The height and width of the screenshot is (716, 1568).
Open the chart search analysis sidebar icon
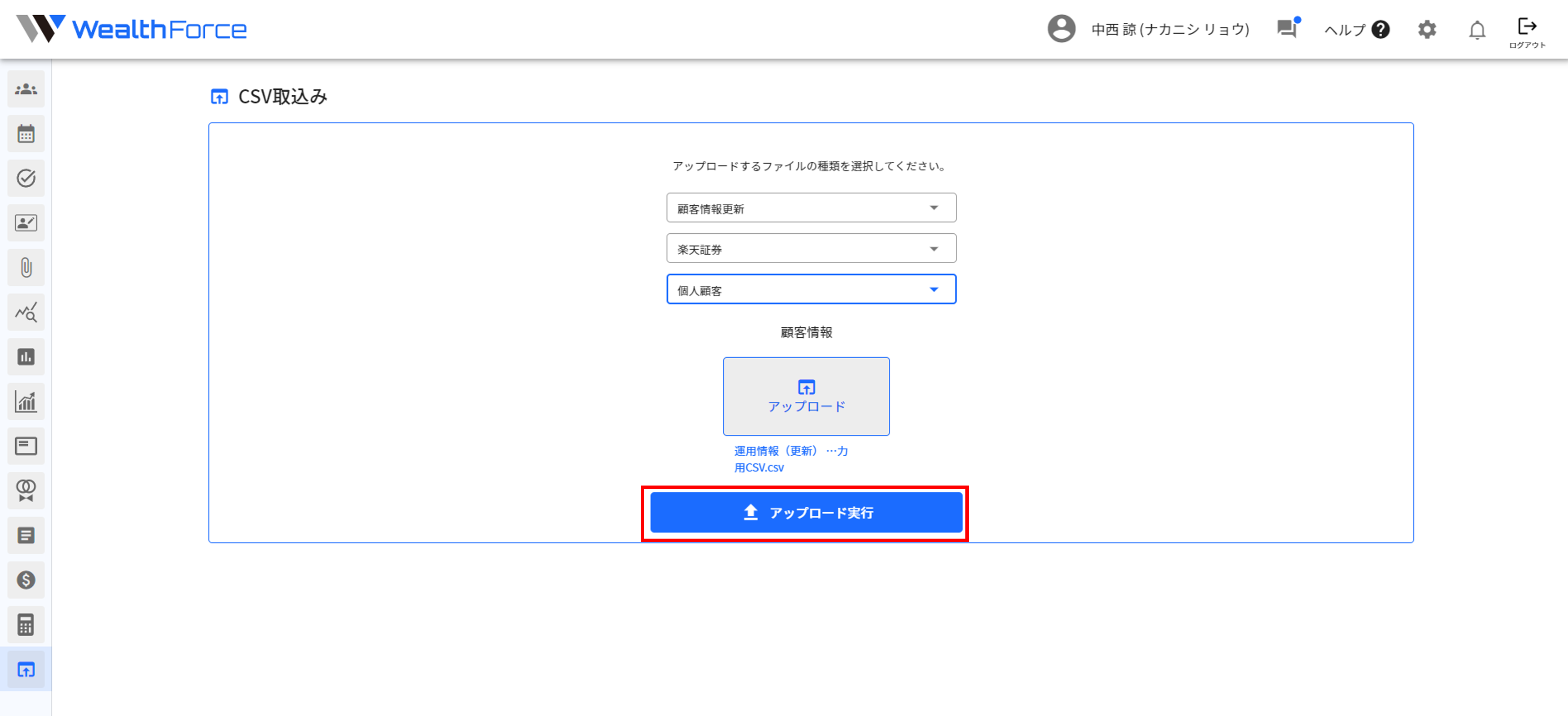click(x=26, y=312)
